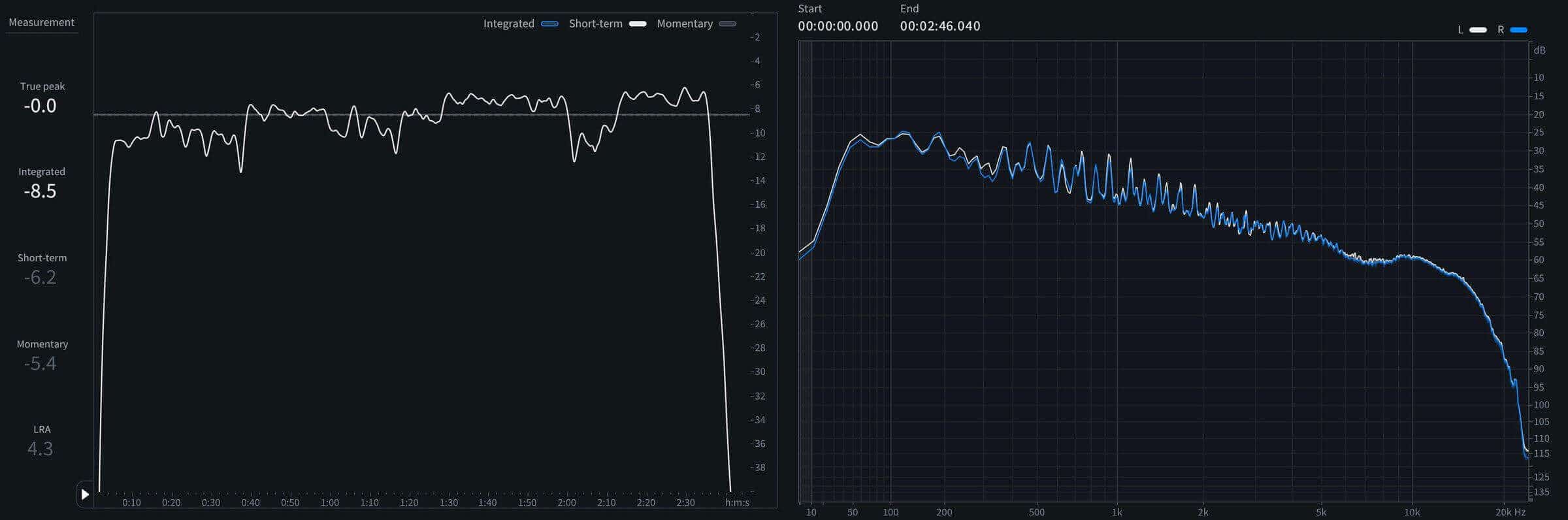The width and height of the screenshot is (1568, 520).
Task: Click the LRA value 4.3
Action: [41, 449]
